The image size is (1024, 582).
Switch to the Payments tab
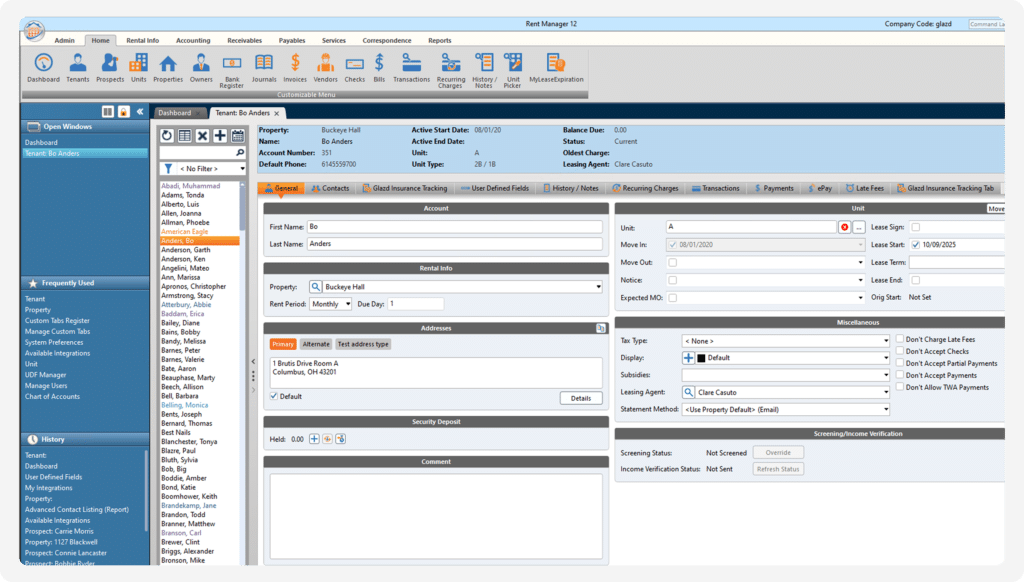tap(774, 188)
